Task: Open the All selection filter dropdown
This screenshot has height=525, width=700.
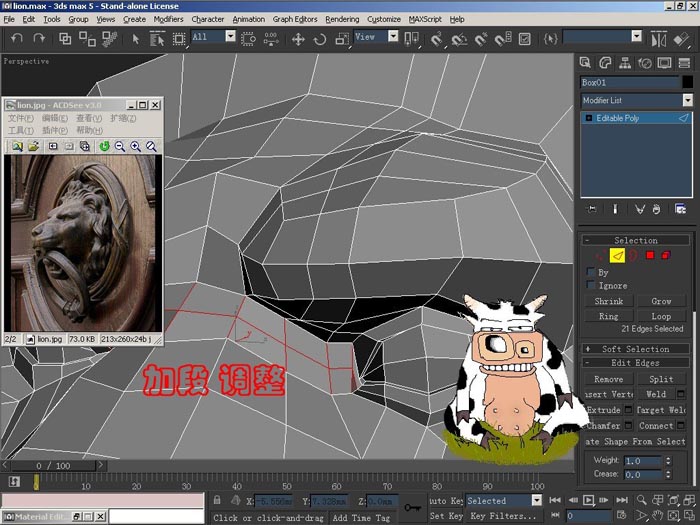Action: click(x=230, y=36)
